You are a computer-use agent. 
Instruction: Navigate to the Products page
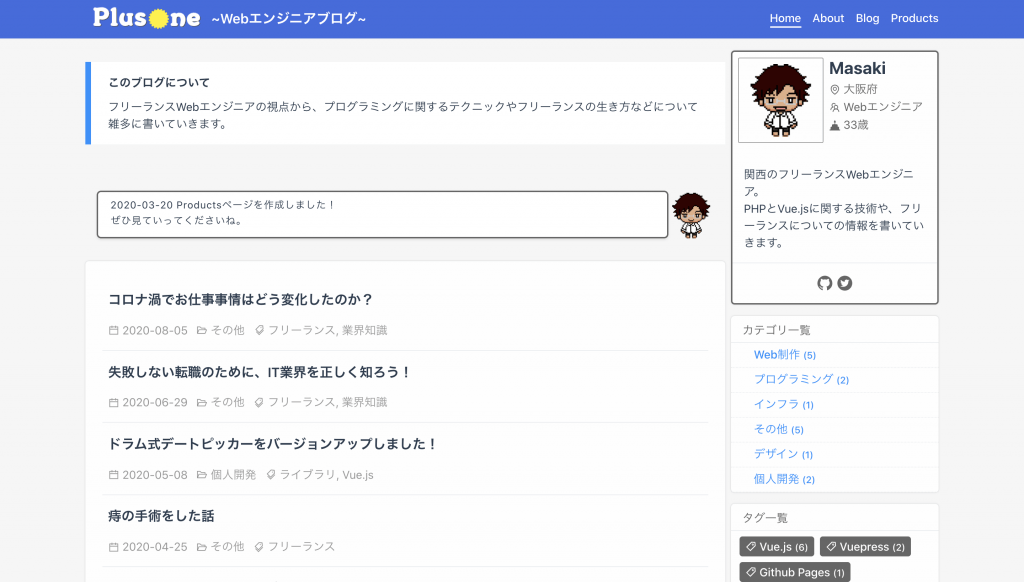click(914, 18)
